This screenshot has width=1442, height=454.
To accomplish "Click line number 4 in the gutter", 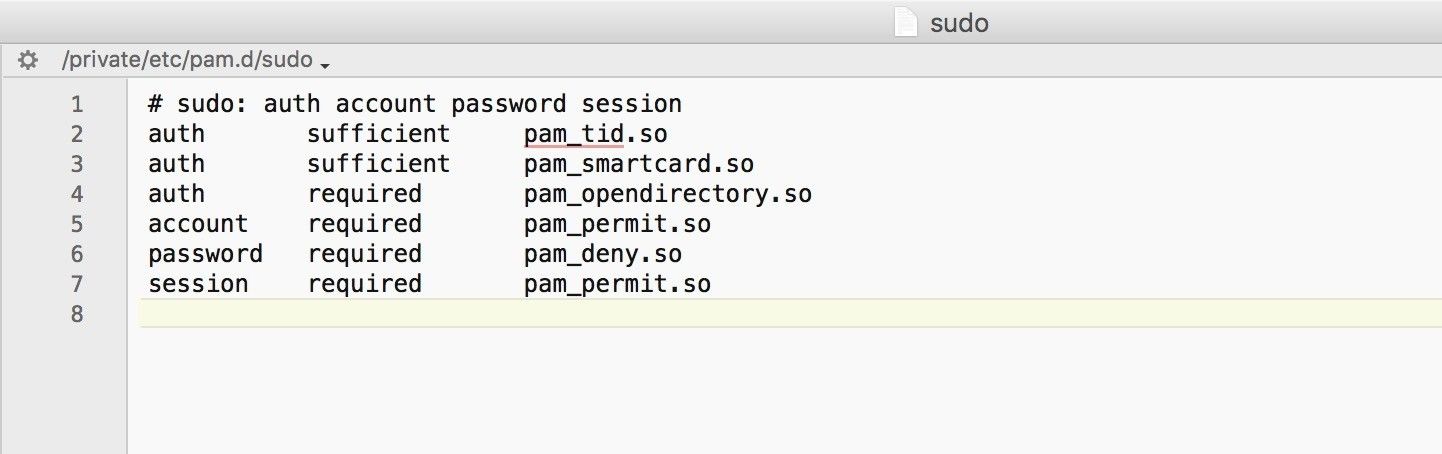I will click(x=77, y=194).
